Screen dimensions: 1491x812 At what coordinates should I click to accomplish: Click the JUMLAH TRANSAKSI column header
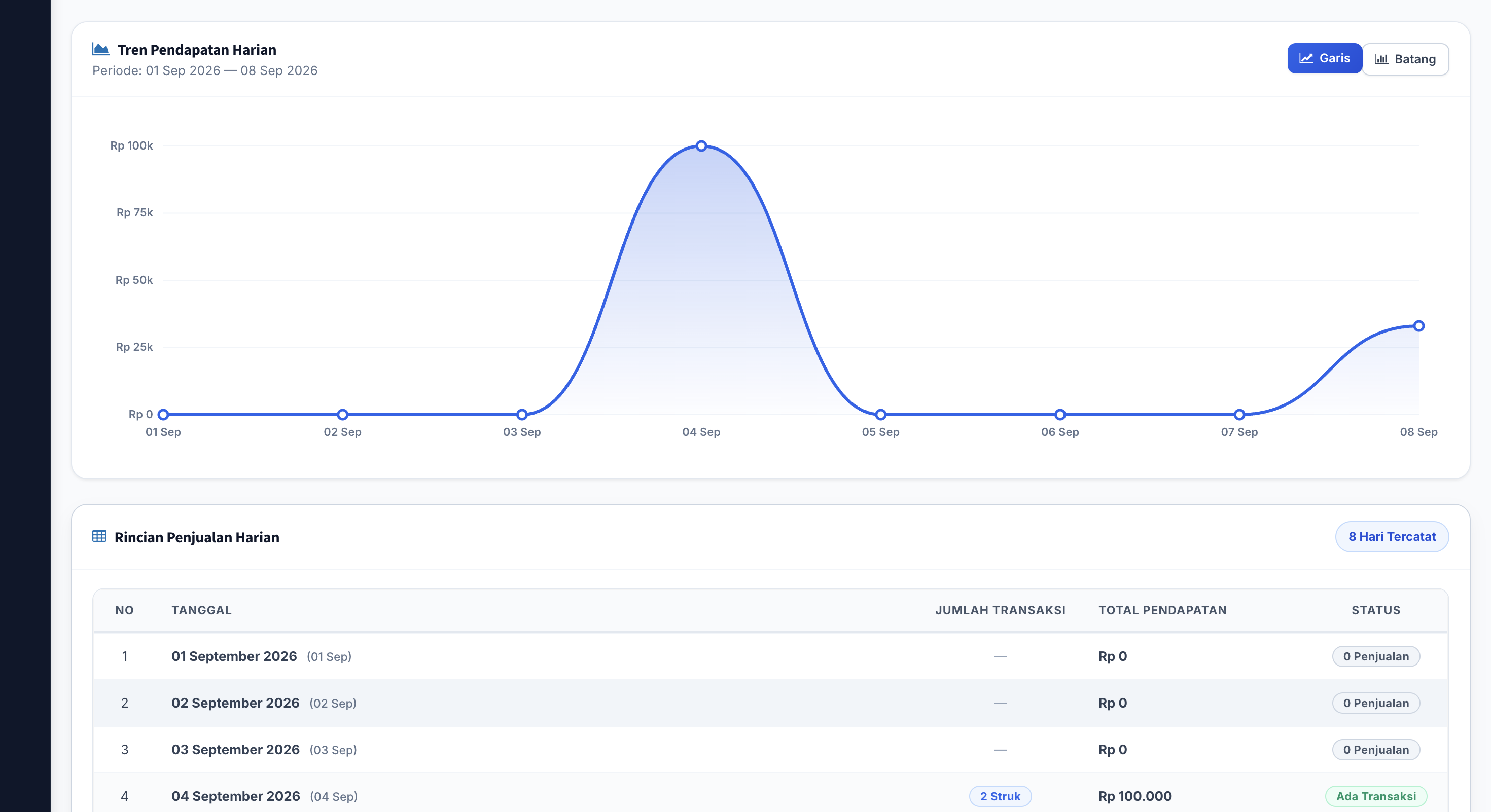click(1000, 610)
